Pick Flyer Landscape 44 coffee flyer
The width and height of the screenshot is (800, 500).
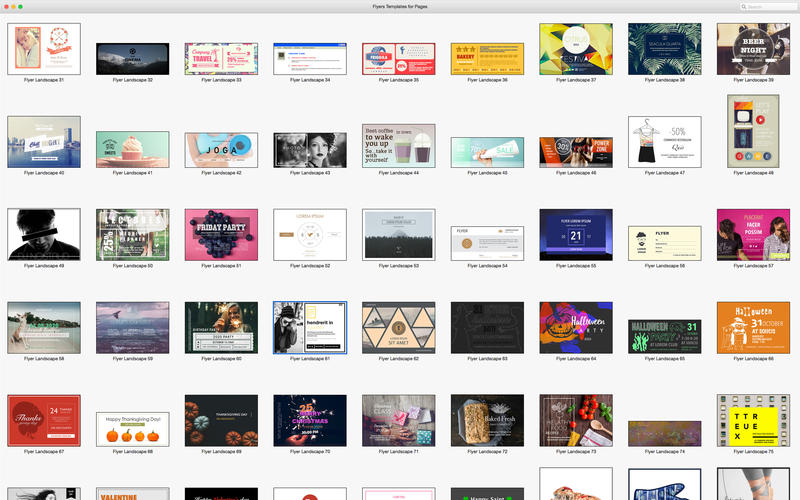(398, 146)
